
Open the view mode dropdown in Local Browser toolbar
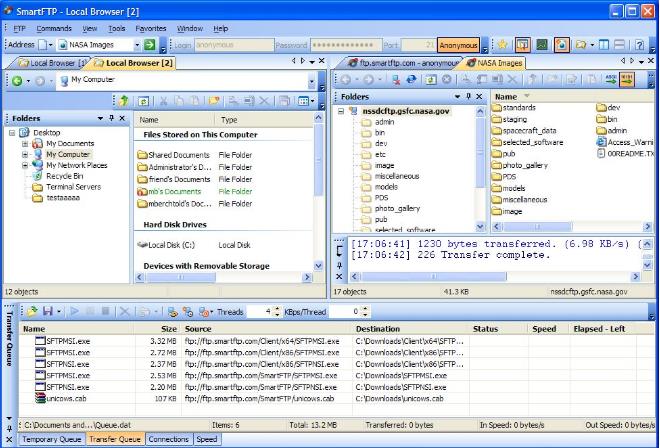pos(312,101)
